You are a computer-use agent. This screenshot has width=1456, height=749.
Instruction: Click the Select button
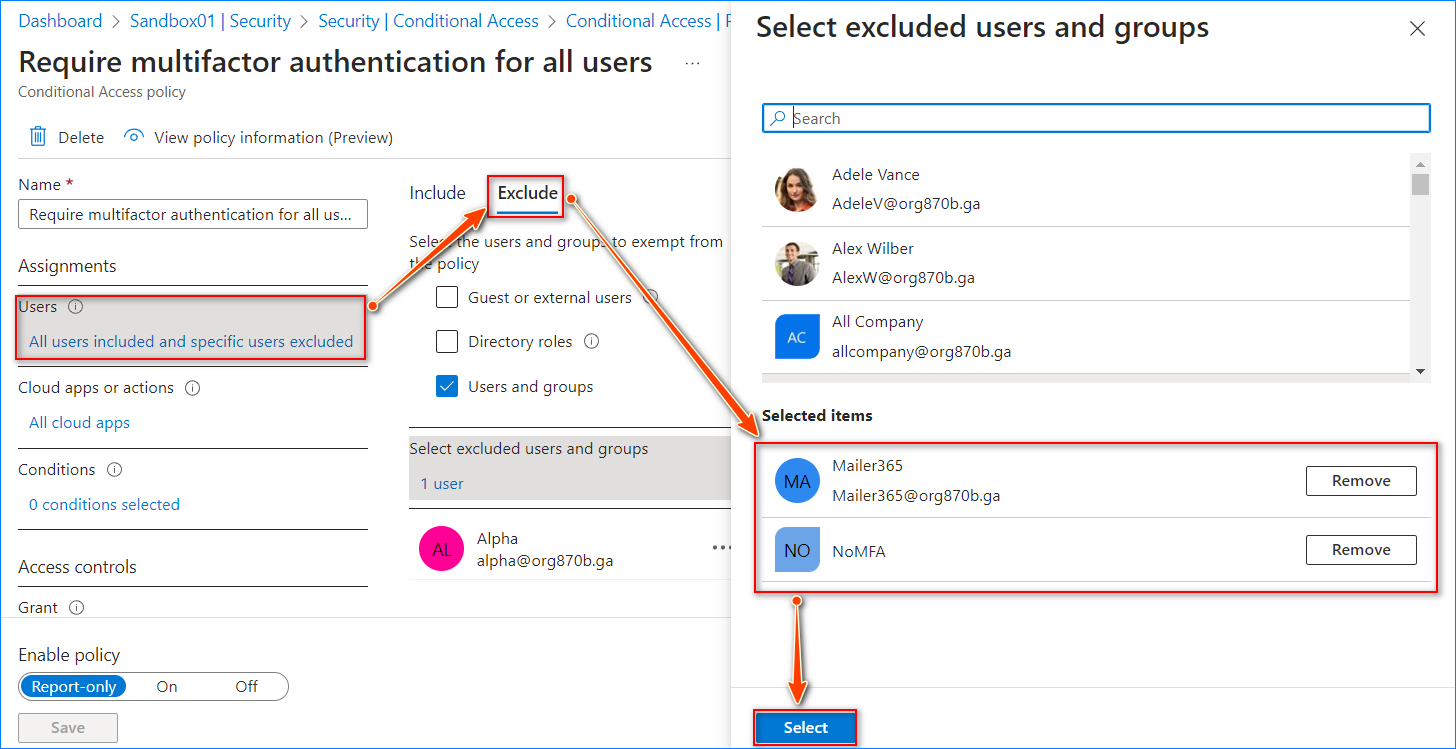806,728
